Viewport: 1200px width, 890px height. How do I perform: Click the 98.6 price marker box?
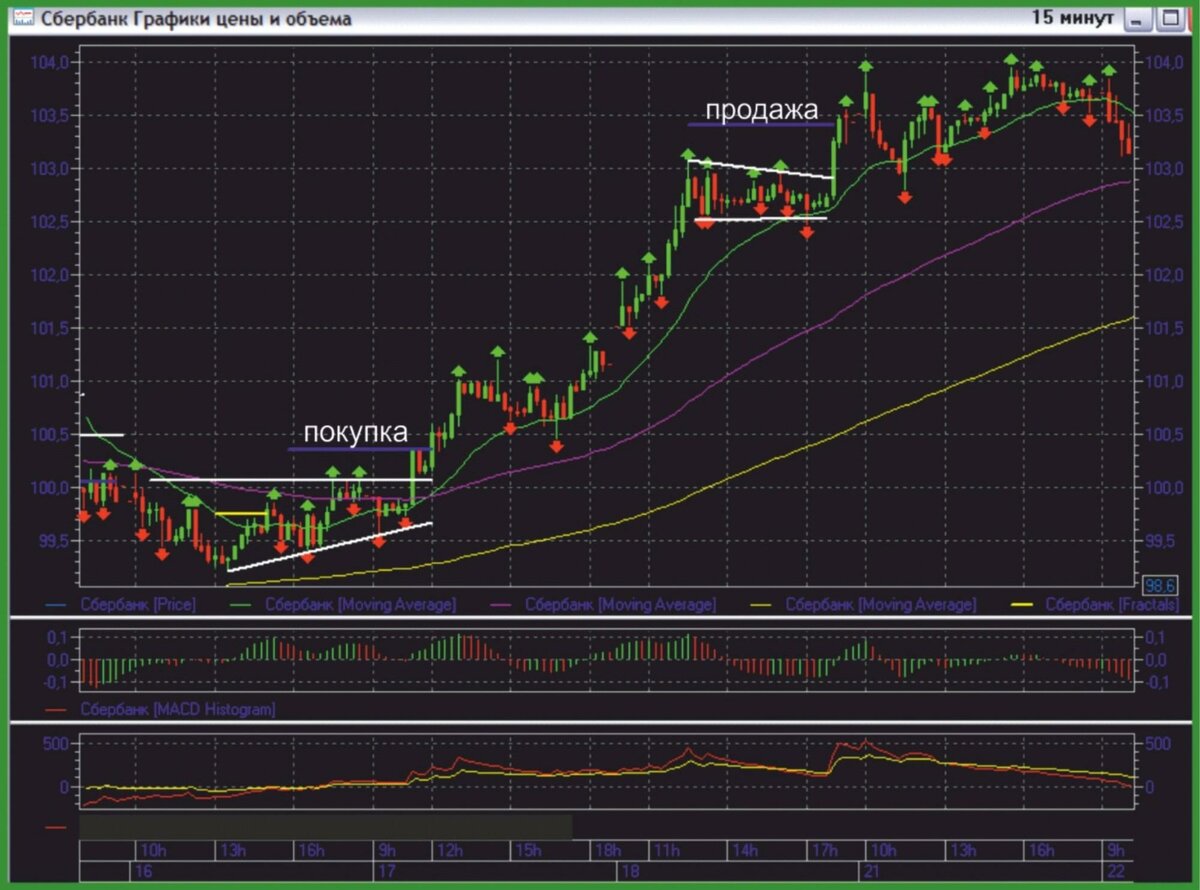(x=1159, y=585)
